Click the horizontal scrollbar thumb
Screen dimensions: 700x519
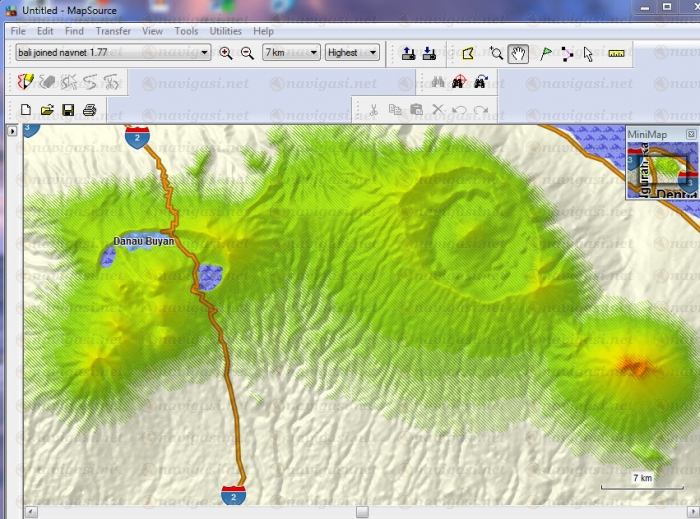coord(362,512)
